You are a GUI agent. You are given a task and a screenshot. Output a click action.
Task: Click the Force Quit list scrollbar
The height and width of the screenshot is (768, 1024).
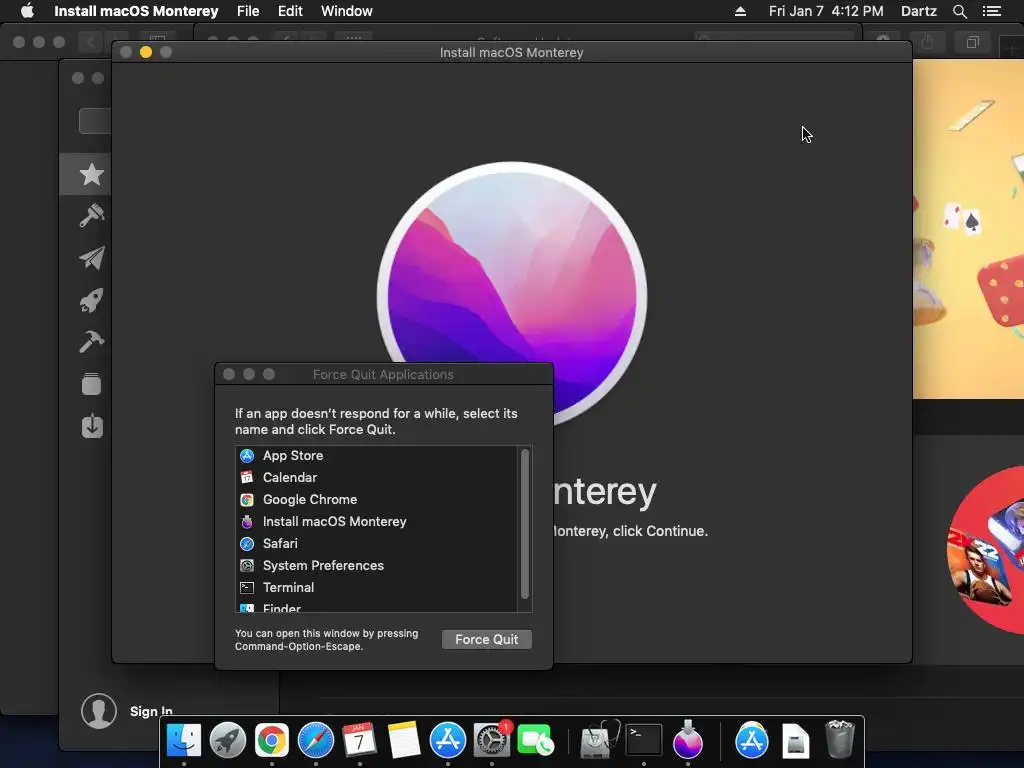(524, 523)
